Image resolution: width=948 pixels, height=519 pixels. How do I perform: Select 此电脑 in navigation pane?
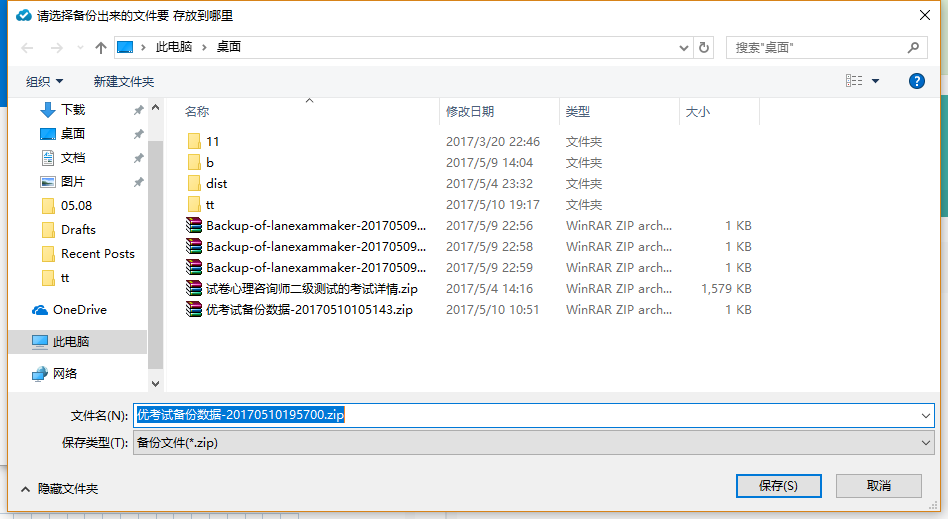point(71,342)
